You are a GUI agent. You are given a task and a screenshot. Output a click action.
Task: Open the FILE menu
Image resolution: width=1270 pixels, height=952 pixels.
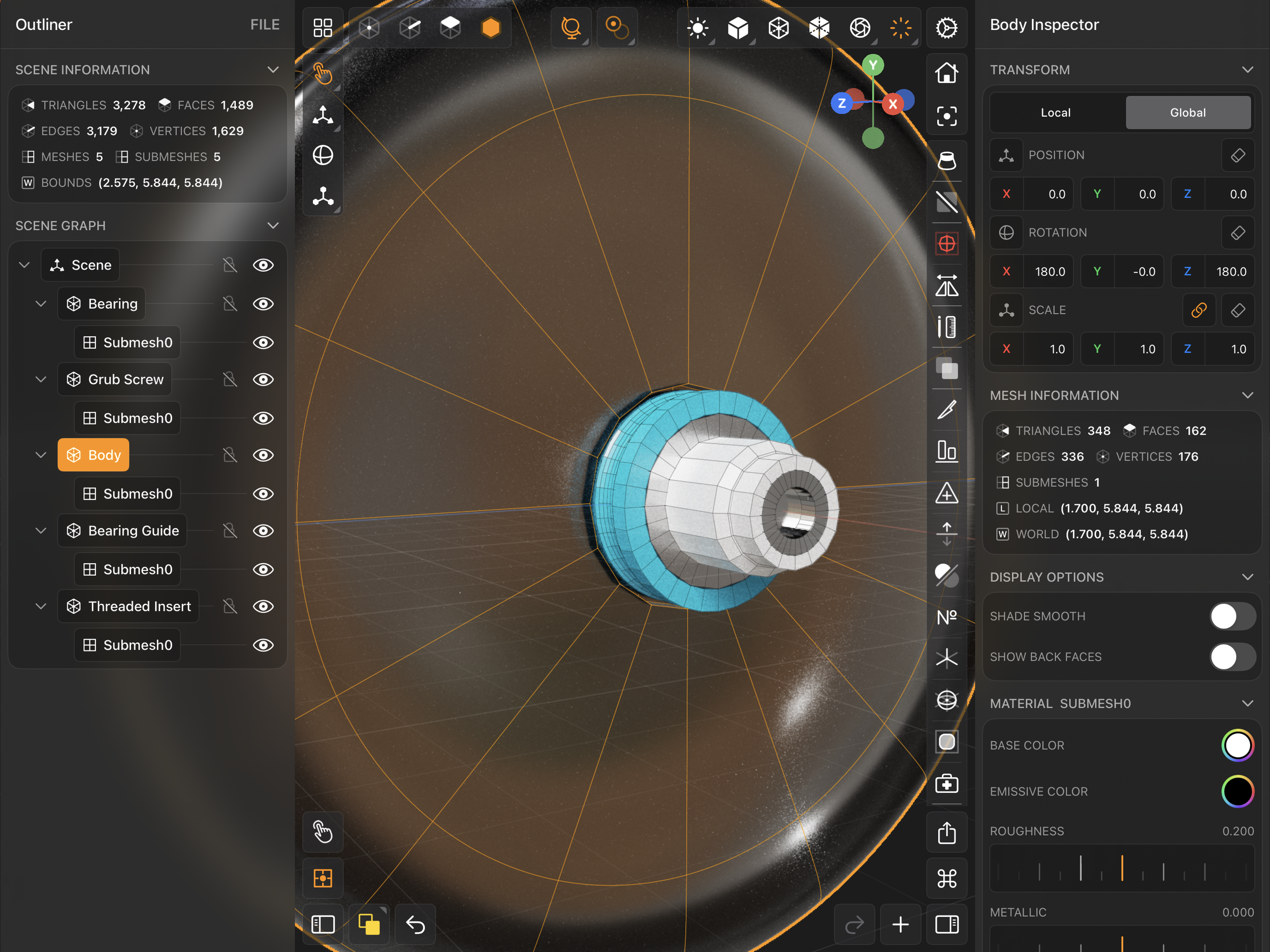[x=265, y=25]
